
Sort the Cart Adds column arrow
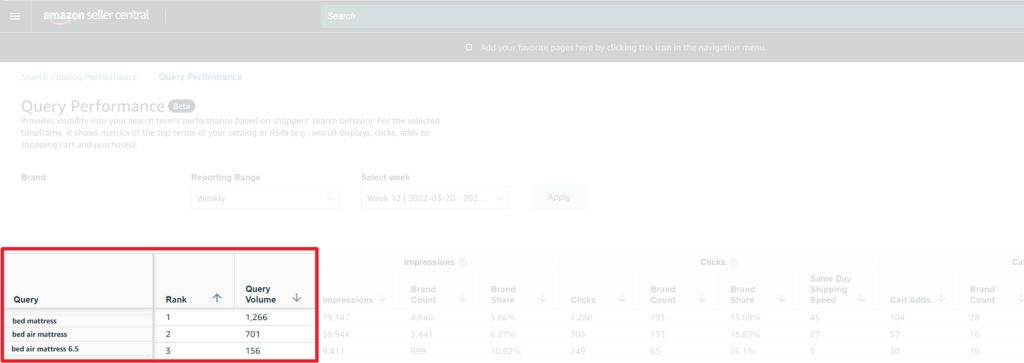tap(941, 298)
